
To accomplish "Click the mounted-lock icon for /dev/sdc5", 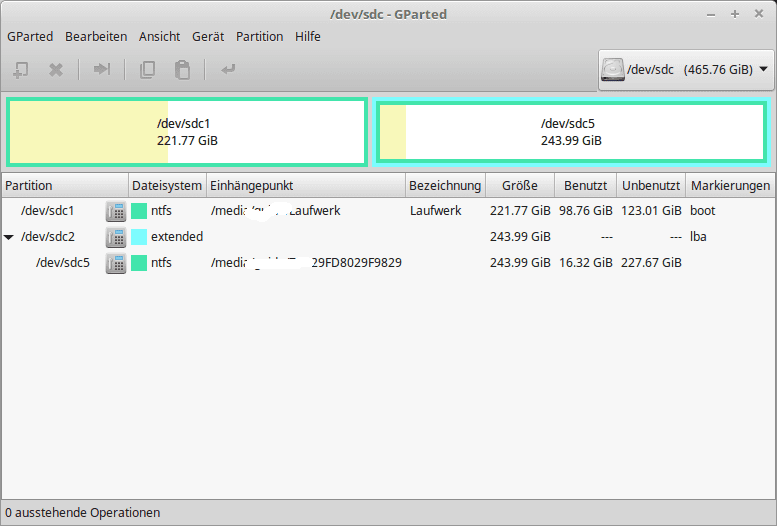I will [116, 263].
